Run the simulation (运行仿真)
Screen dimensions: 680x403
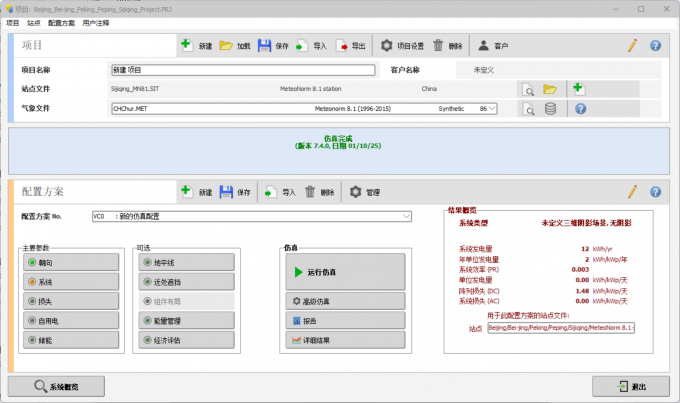(345, 272)
